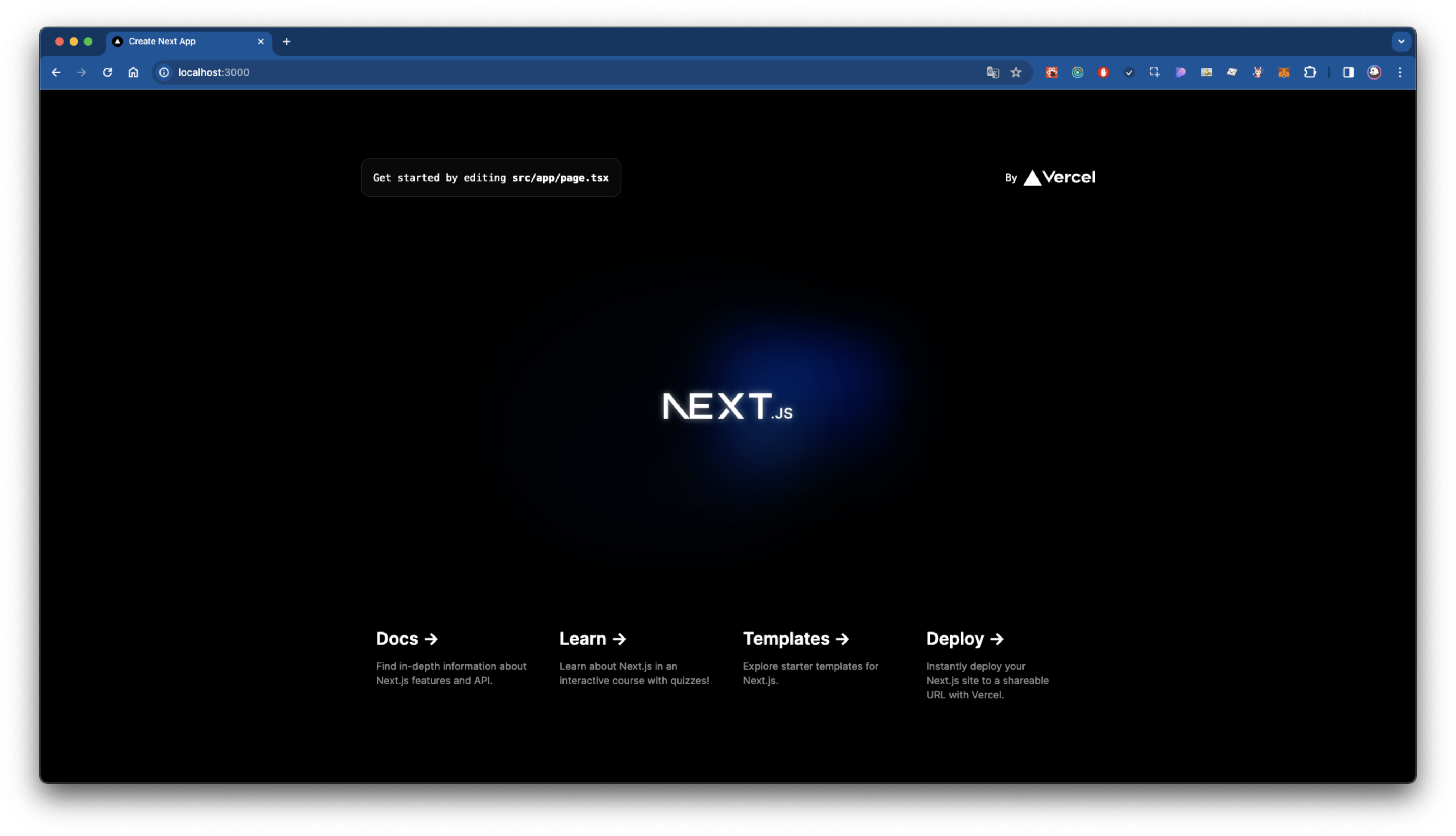Open the red stop-hand ad blocker extension

coord(1103,72)
